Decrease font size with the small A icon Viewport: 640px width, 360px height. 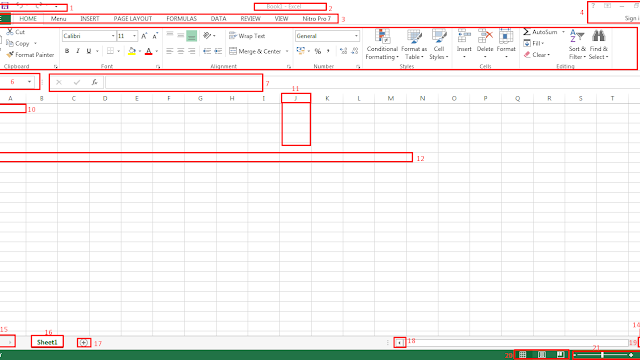tap(155, 36)
